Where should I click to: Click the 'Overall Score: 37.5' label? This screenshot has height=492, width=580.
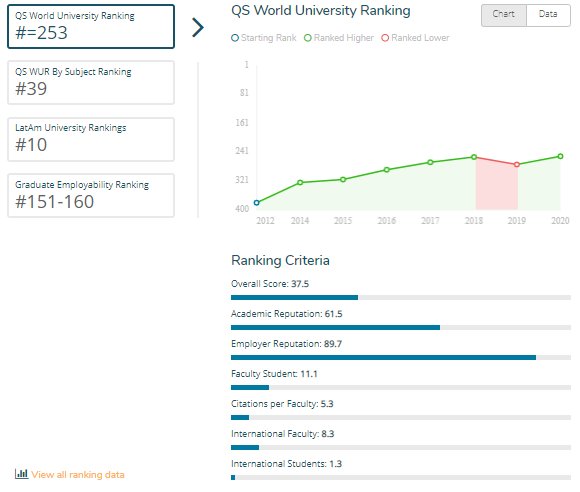270,284
